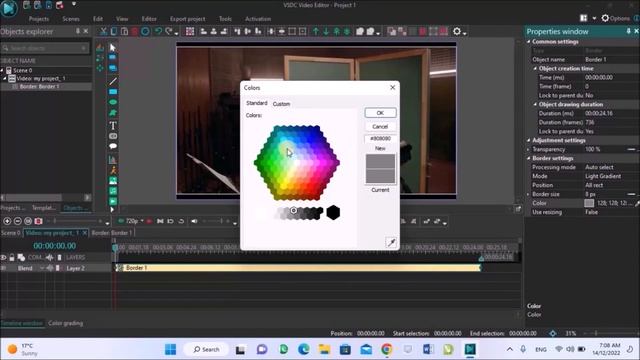Select the Chart tool icon
Viewport: 640px width, 360px height.
point(113,160)
